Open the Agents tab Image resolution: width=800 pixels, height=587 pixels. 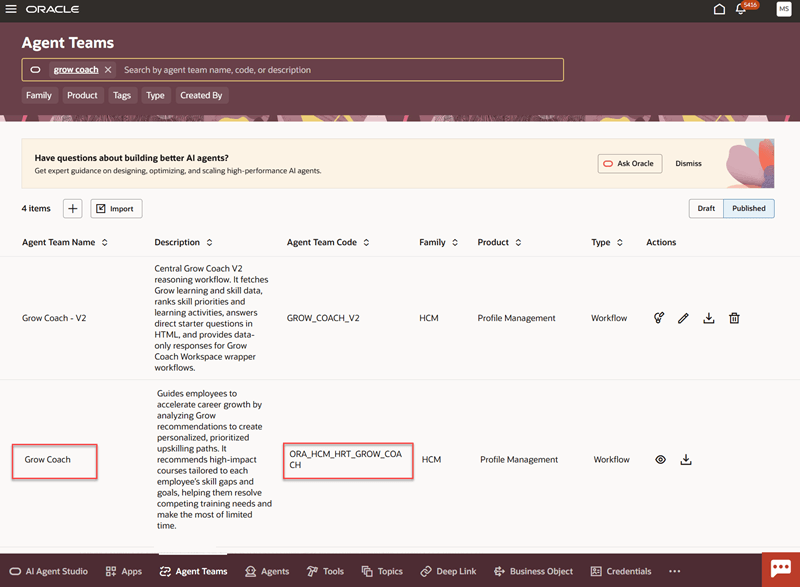coord(267,571)
